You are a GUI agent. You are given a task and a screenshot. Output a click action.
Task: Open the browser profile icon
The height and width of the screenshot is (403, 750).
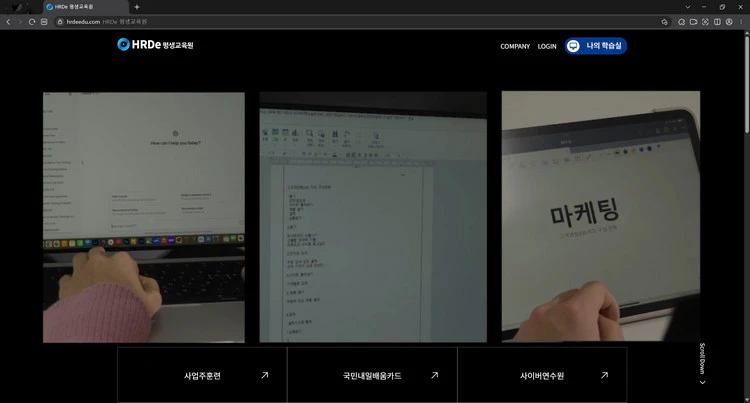pyautogui.click(x=729, y=21)
